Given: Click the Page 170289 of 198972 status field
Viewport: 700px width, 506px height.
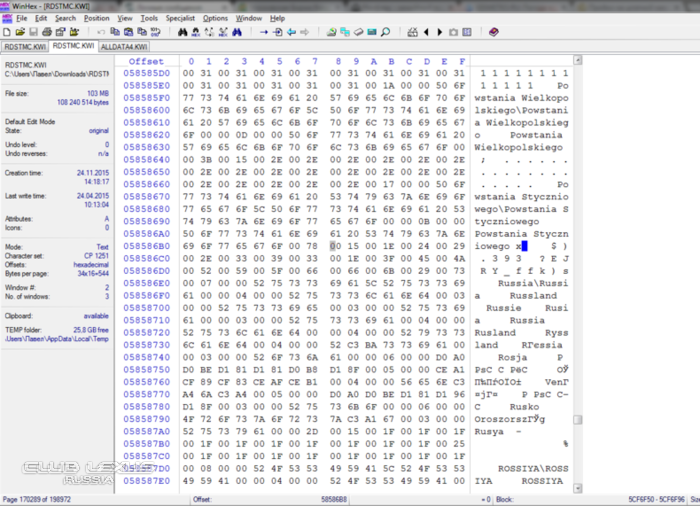Looking at the screenshot, I should 36,498.
